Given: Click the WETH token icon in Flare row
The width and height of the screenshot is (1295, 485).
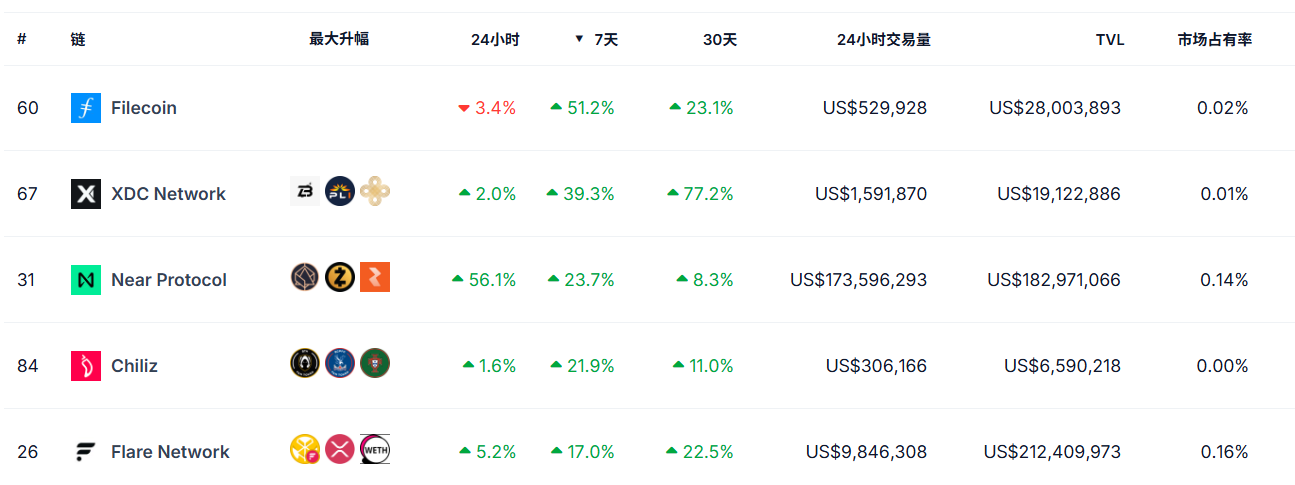Looking at the screenshot, I should coord(375,449).
